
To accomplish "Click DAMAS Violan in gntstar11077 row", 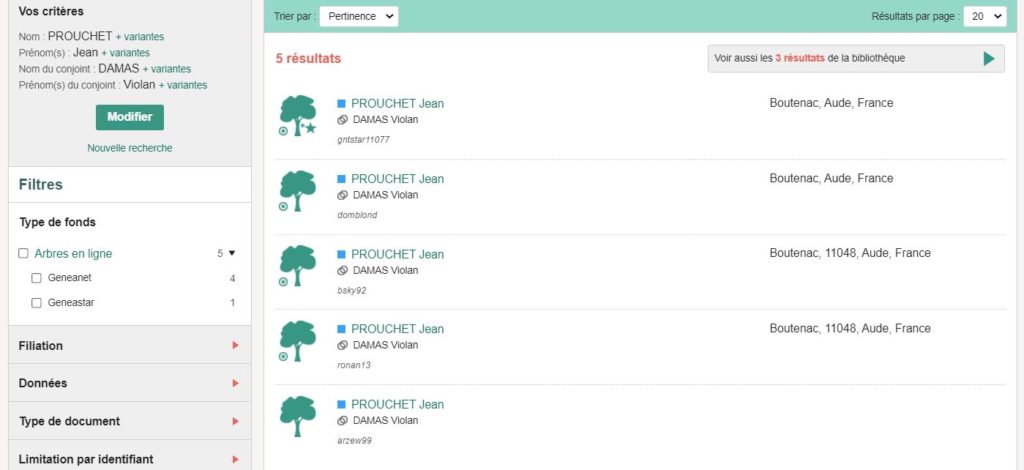I will click(x=385, y=119).
